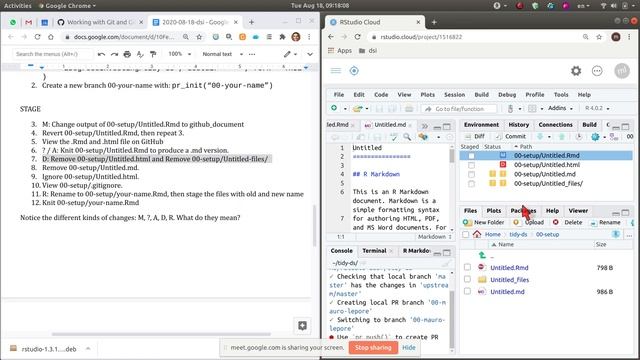
Task: Open the Markdown file type selector in editor status bar
Action: (435, 237)
